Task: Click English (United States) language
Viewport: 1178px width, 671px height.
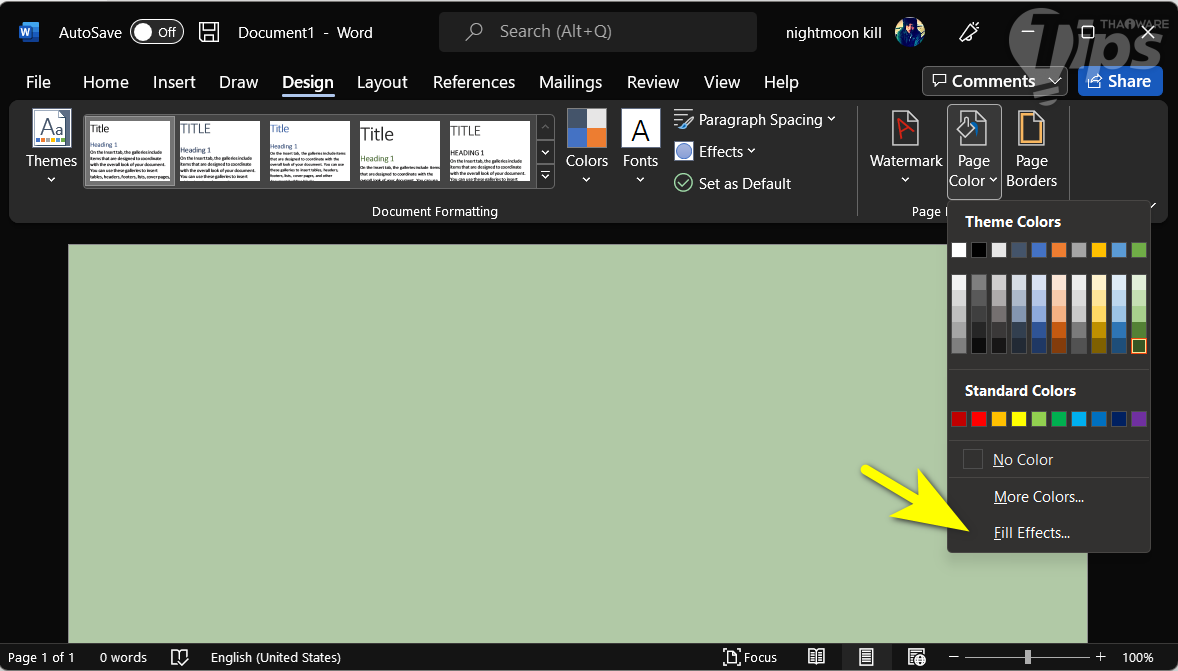Action: (x=276, y=657)
